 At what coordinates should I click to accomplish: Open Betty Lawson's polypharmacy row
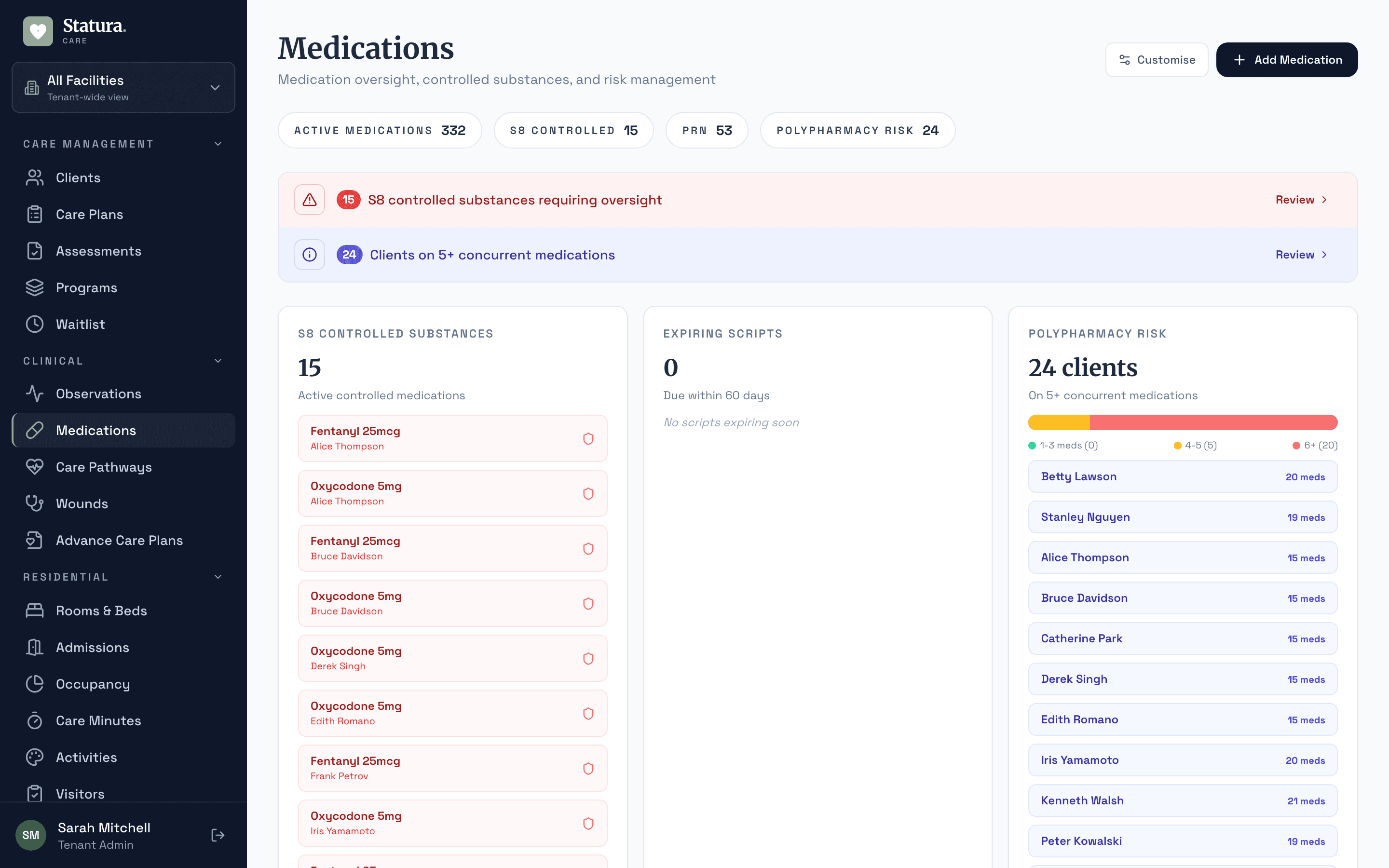(x=1183, y=476)
